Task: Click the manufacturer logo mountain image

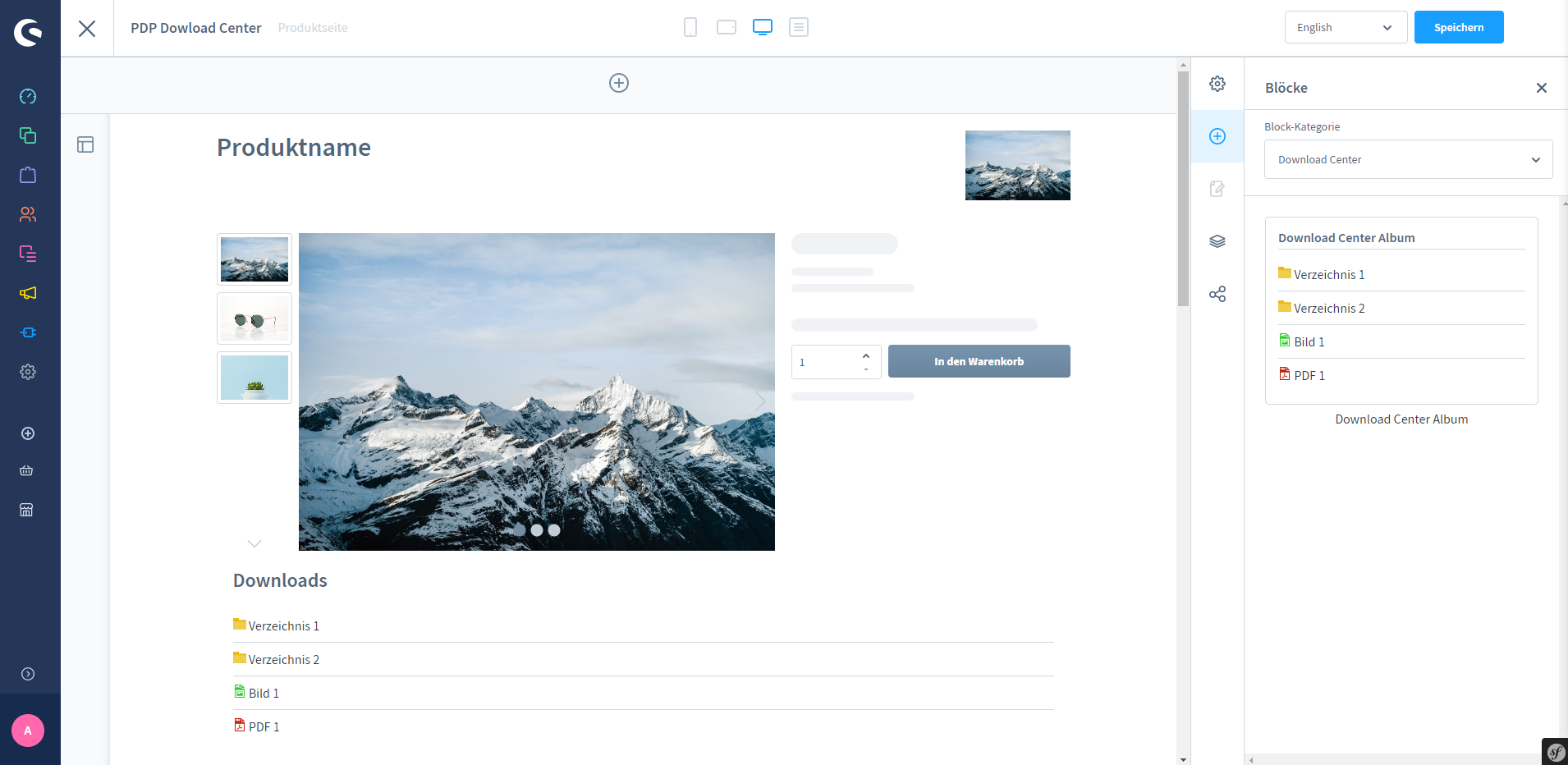Action: [1018, 165]
